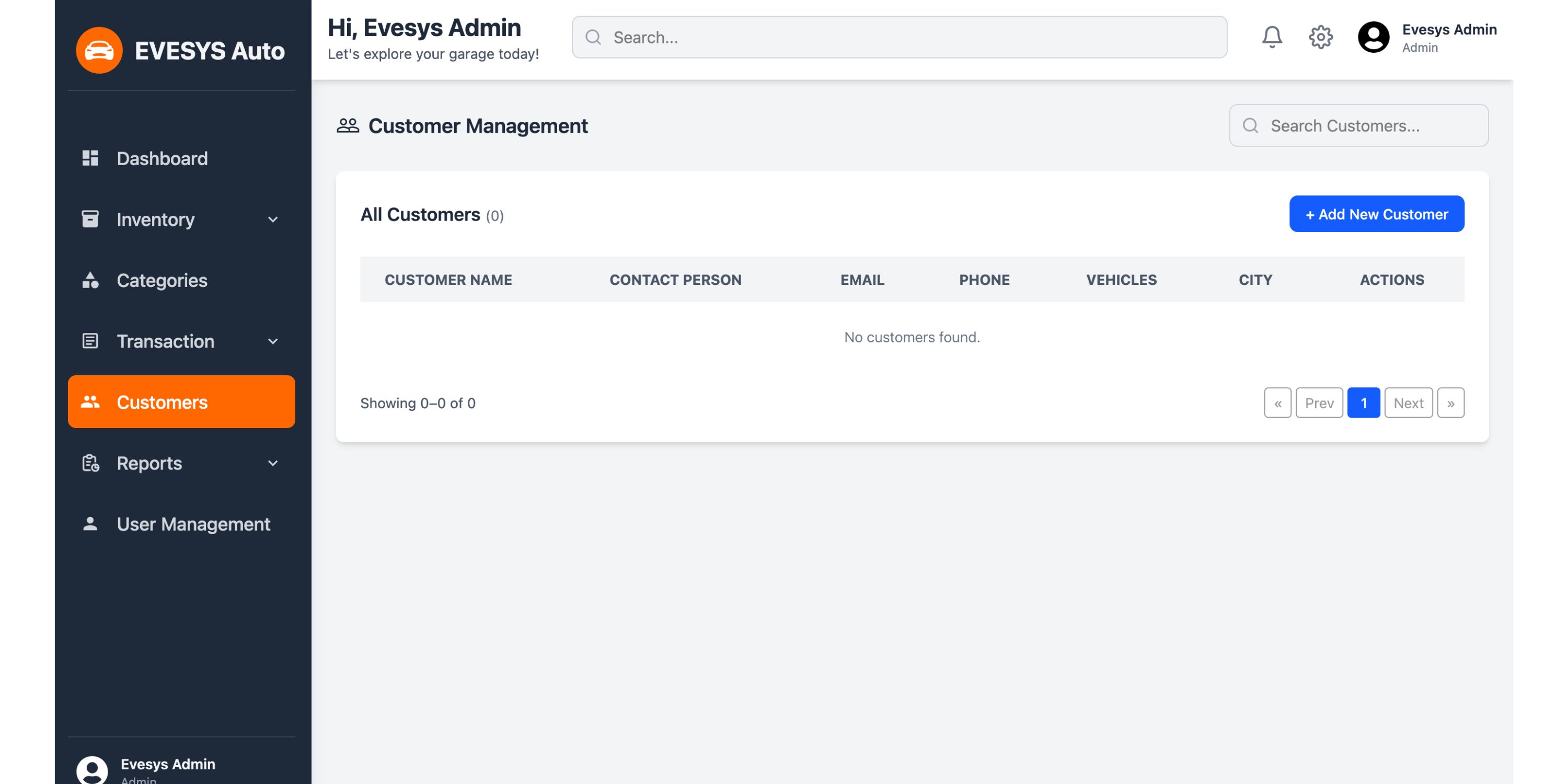Click the sidebar bottom profile avatar
This screenshot has width=1568, height=784.
pos(93,769)
